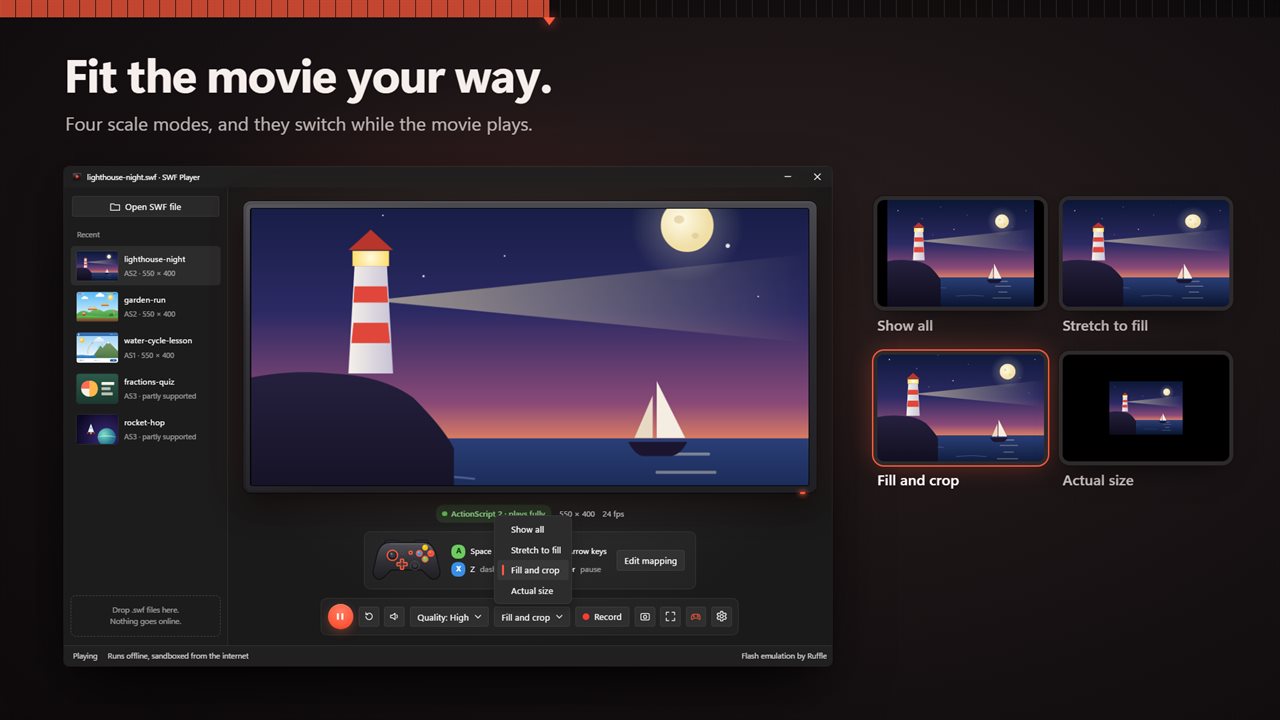Click the Show all caption

(x=905, y=325)
